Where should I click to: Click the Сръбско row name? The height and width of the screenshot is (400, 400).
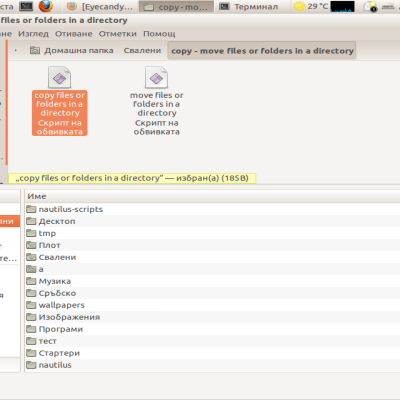pyautogui.click(x=57, y=293)
